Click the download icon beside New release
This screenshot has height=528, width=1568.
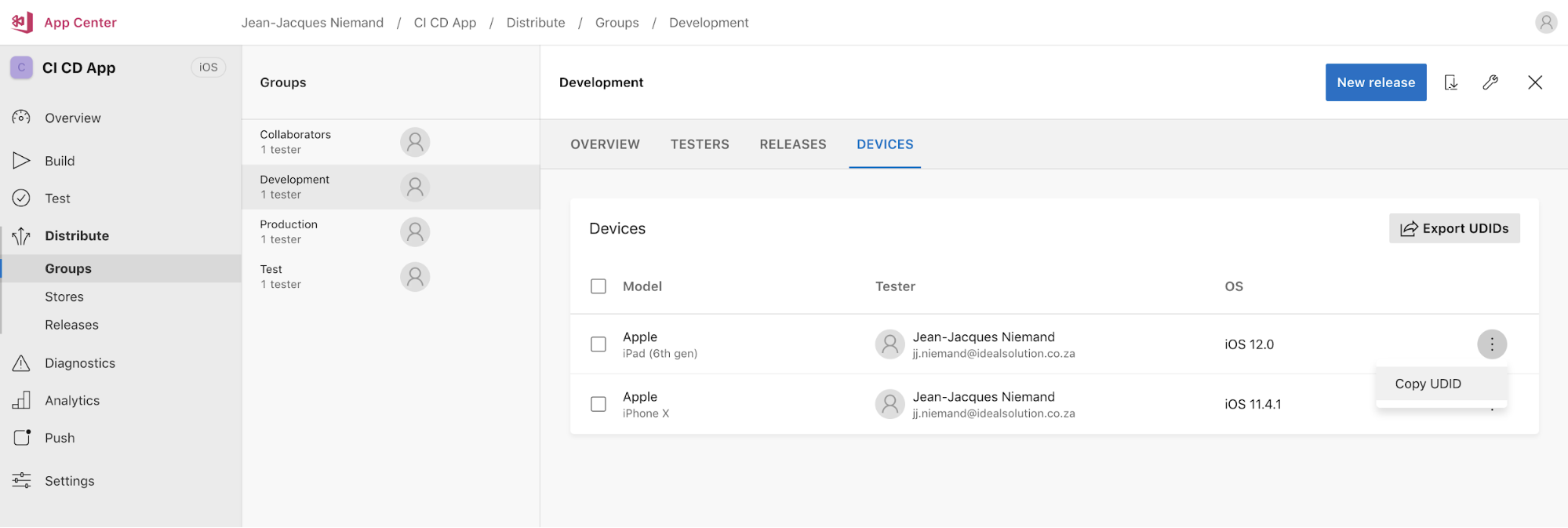click(x=1450, y=82)
